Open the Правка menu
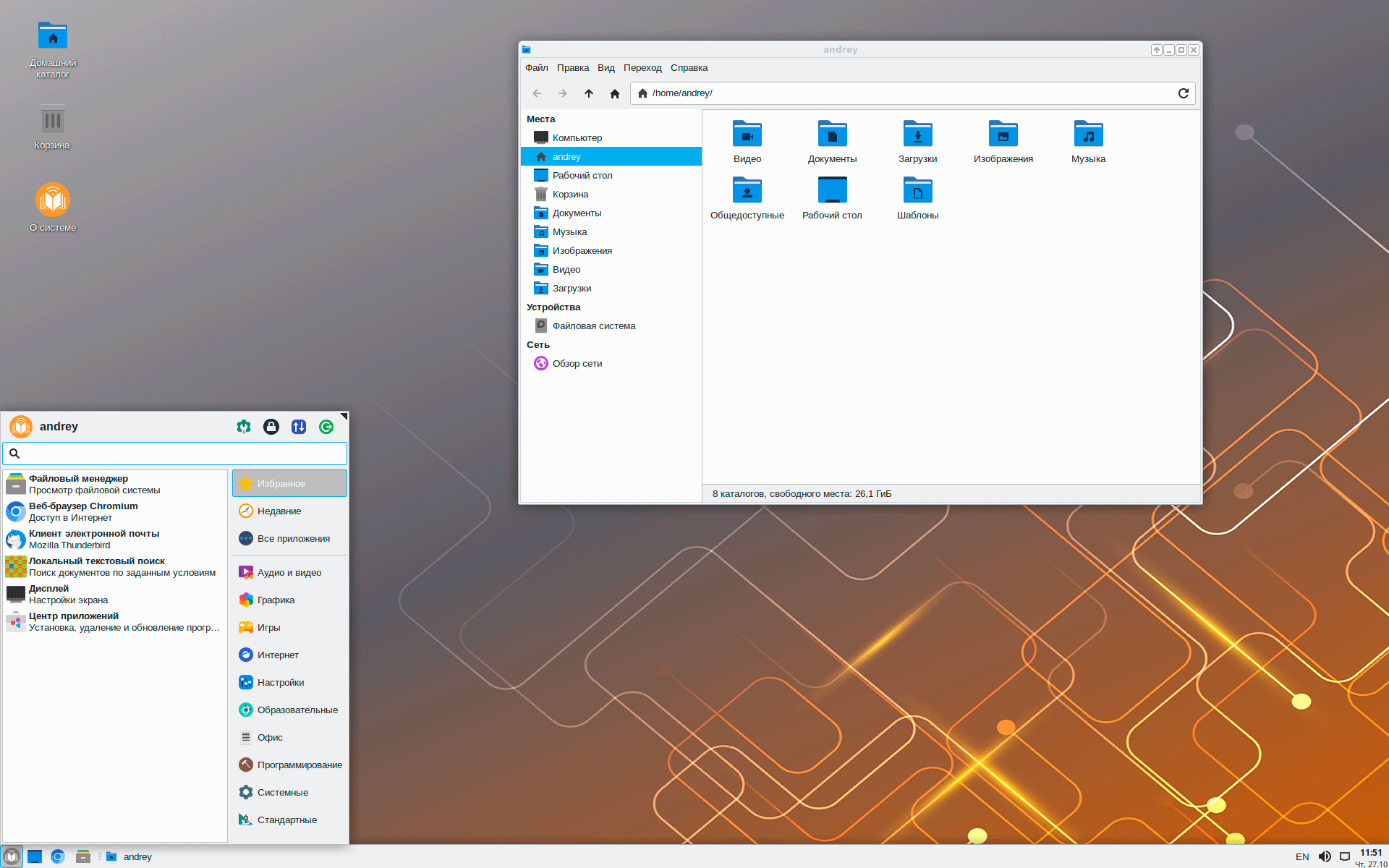The height and width of the screenshot is (868, 1389). (x=572, y=68)
